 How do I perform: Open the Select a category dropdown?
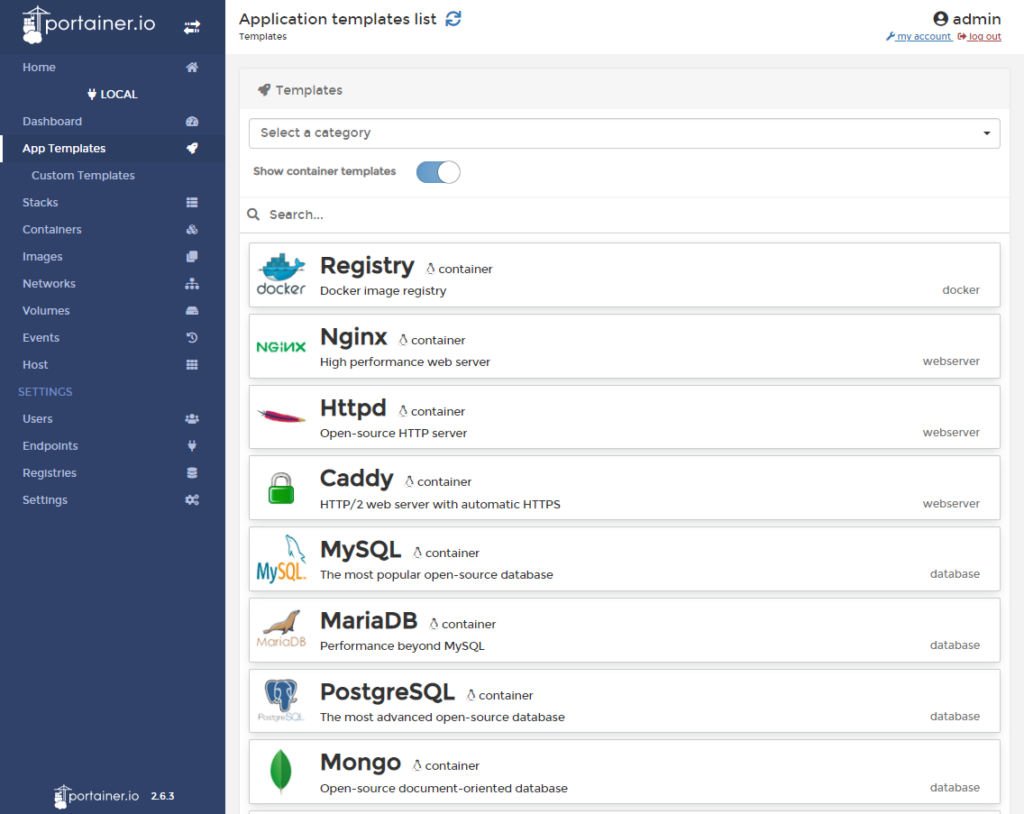(624, 133)
